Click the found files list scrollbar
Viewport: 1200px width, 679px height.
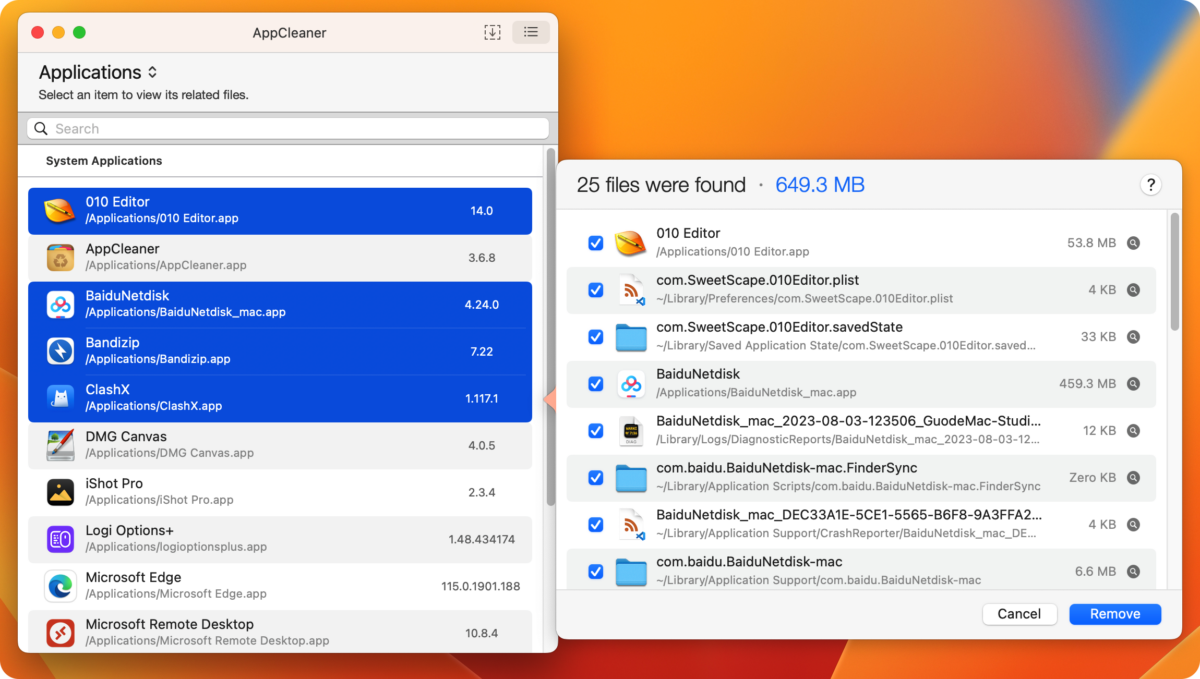click(x=1175, y=270)
